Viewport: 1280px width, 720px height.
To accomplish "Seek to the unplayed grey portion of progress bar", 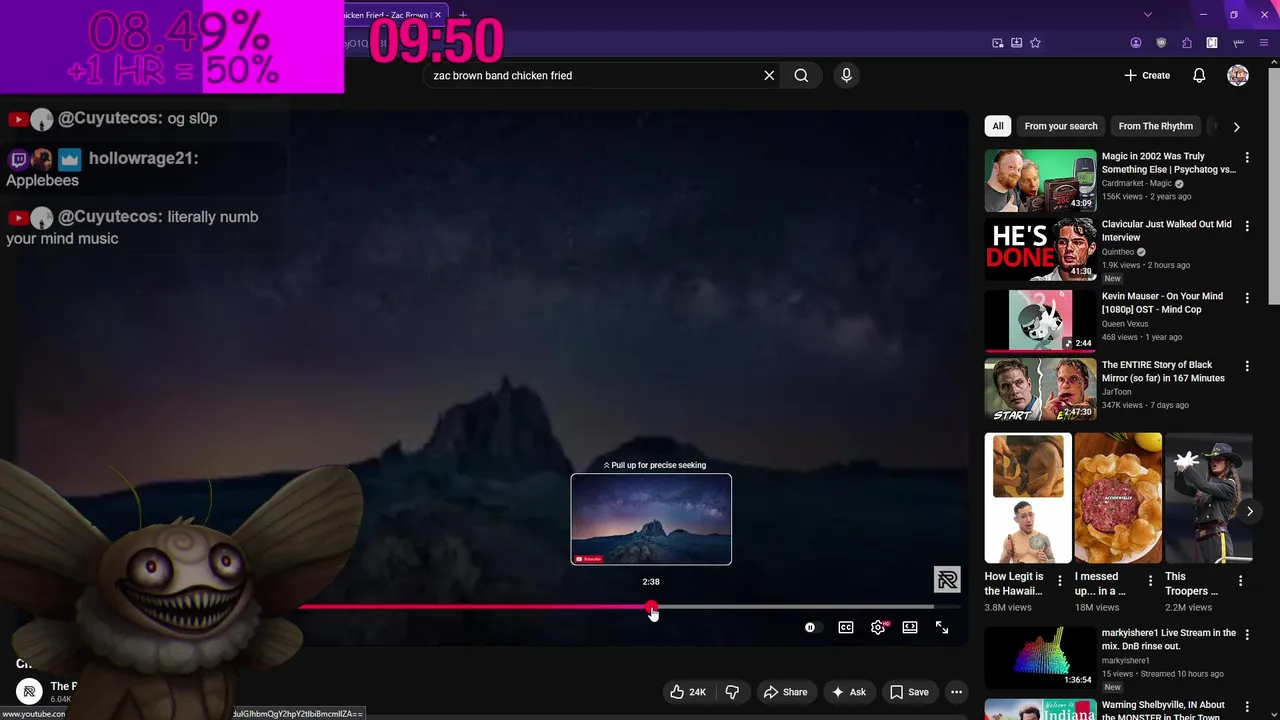I will [795, 607].
